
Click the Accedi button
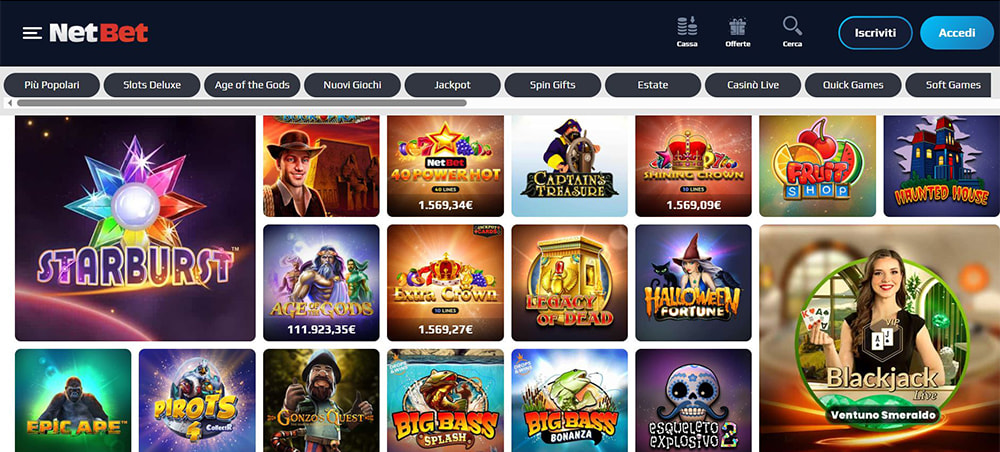(957, 33)
